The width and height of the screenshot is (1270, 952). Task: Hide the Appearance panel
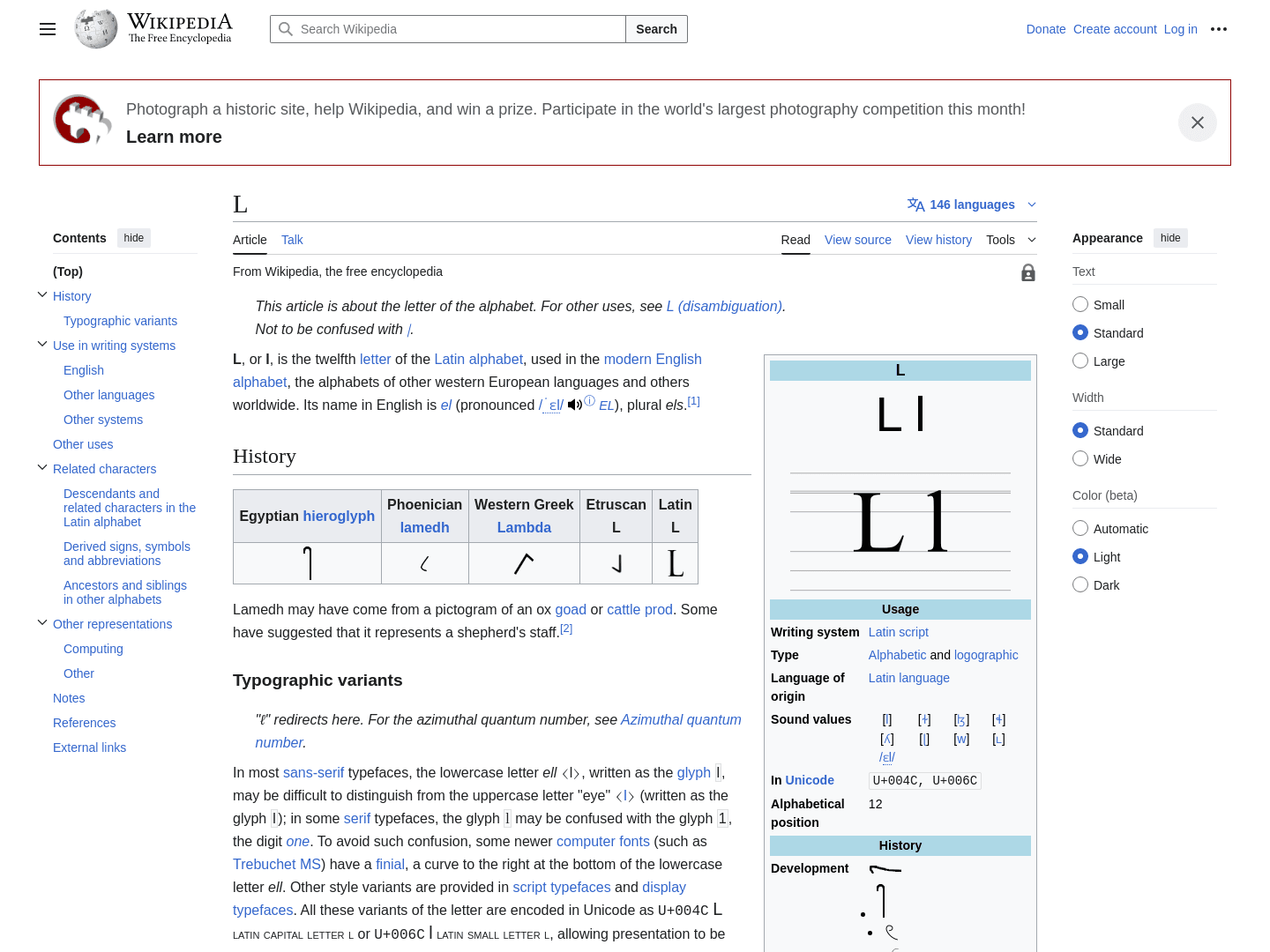pyautogui.click(x=1170, y=238)
